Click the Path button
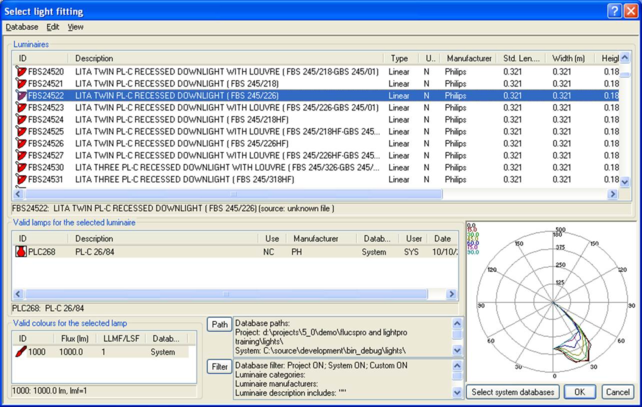This screenshot has height=407, width=642. 219,325
